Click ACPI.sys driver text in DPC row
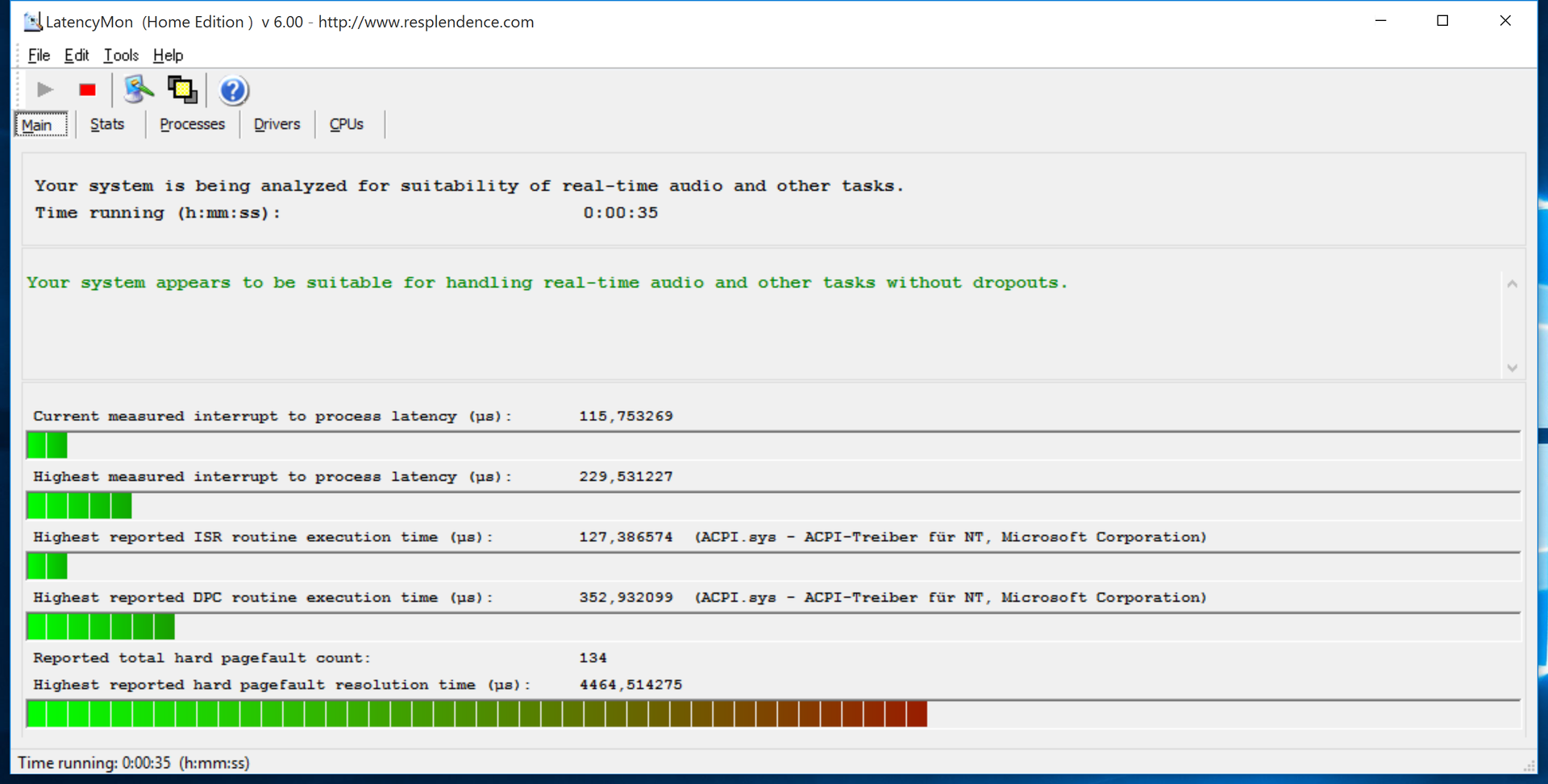 pyautogui.click(x=951, y=598)
